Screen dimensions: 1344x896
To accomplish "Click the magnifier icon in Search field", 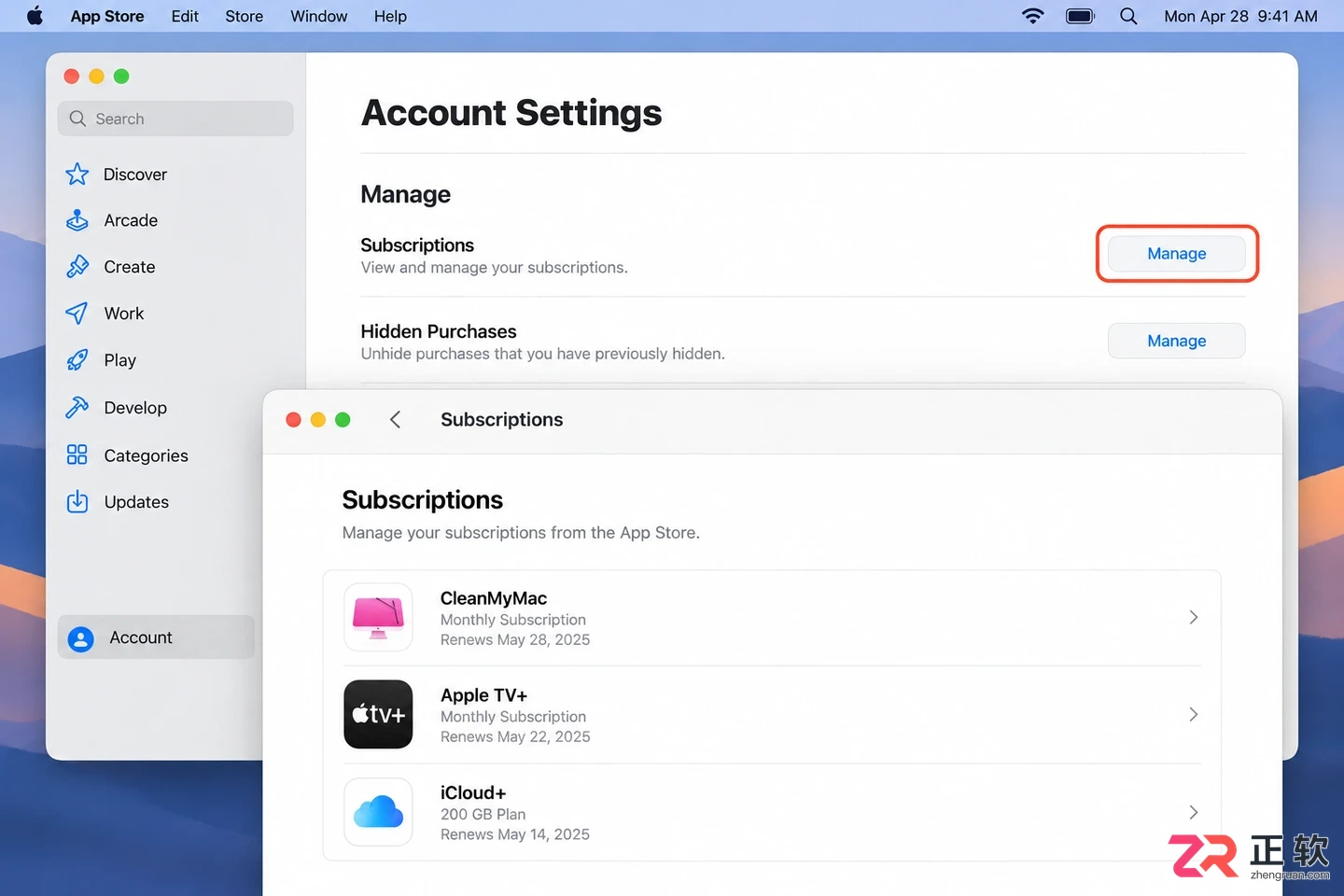I will click(x=77, y=119).
